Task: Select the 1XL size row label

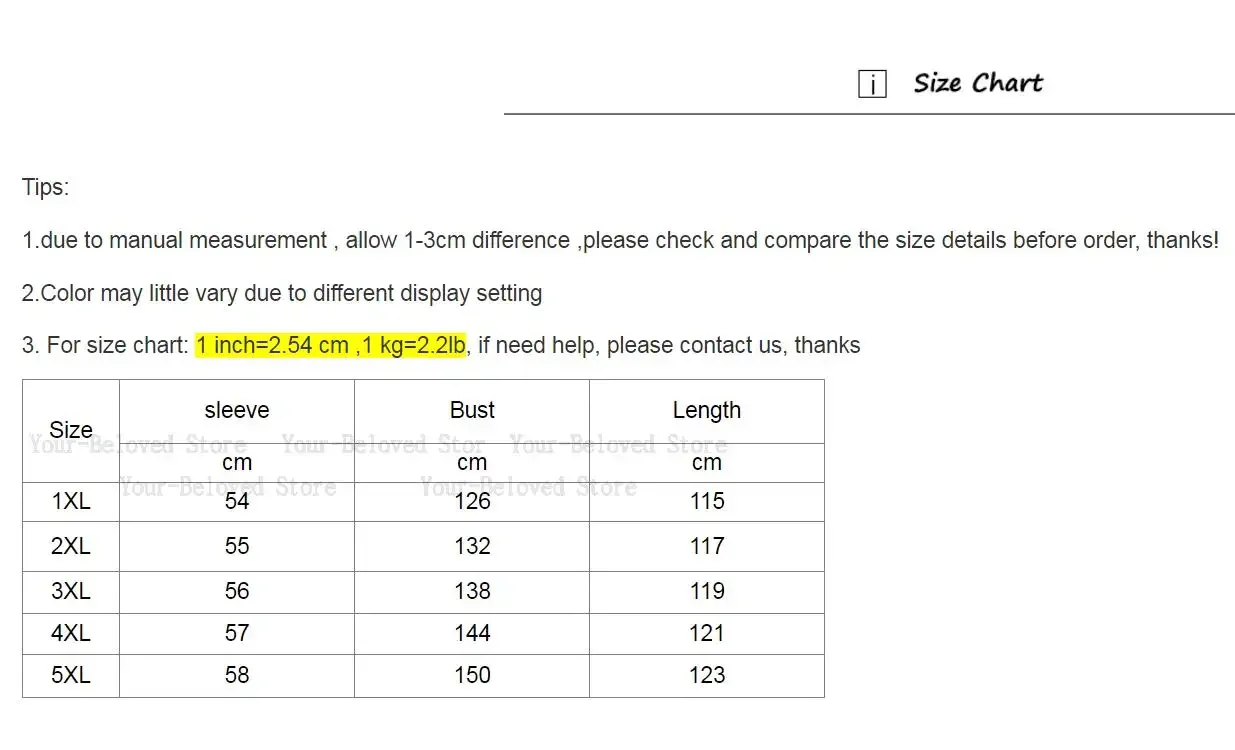Action: tap(71, 501)
